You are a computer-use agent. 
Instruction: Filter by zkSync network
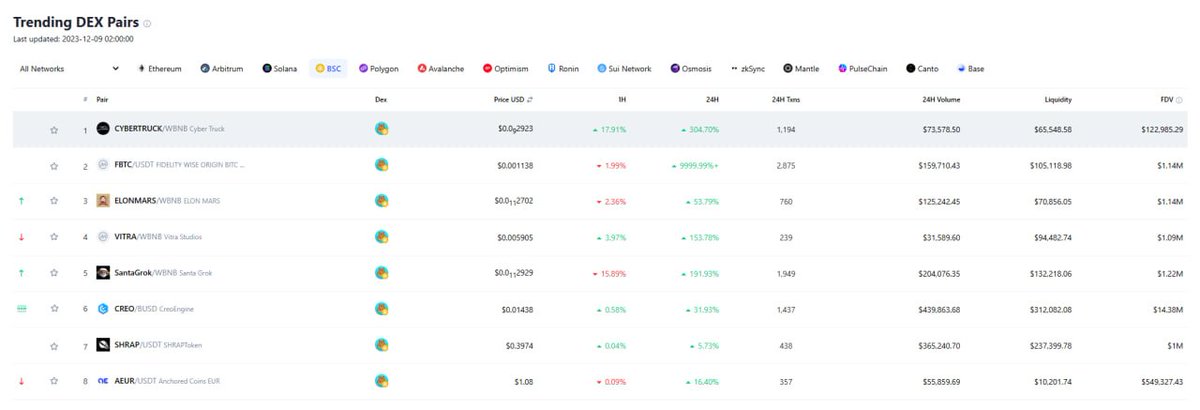(x=750, y=69)
